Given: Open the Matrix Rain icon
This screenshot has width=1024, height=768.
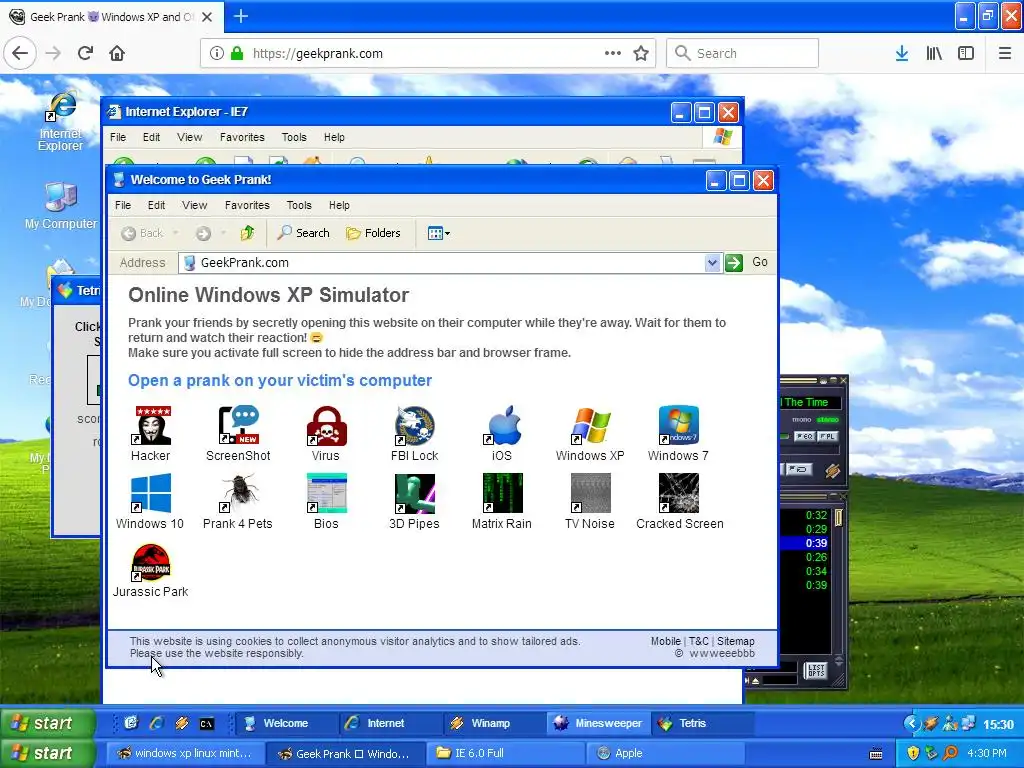Looking at the screenshot, I should click(x=502, y=502).
